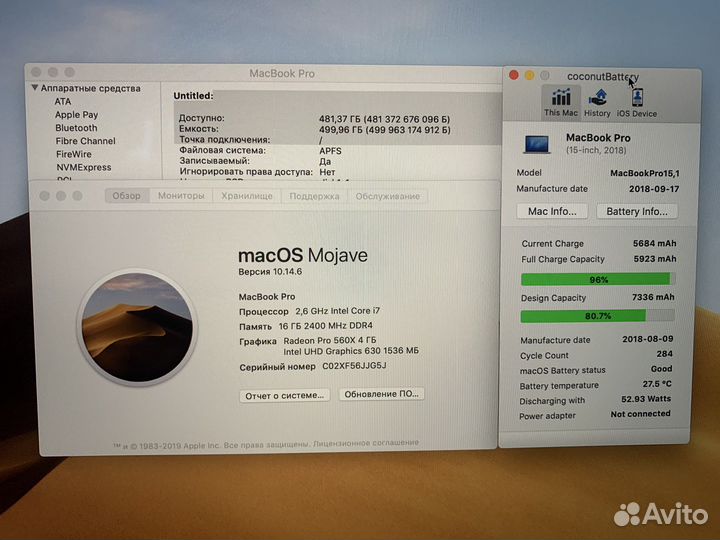Select Fibre Channel in the hardware sidebar
This screenshot has height=540, width=720.
(85, 141)
